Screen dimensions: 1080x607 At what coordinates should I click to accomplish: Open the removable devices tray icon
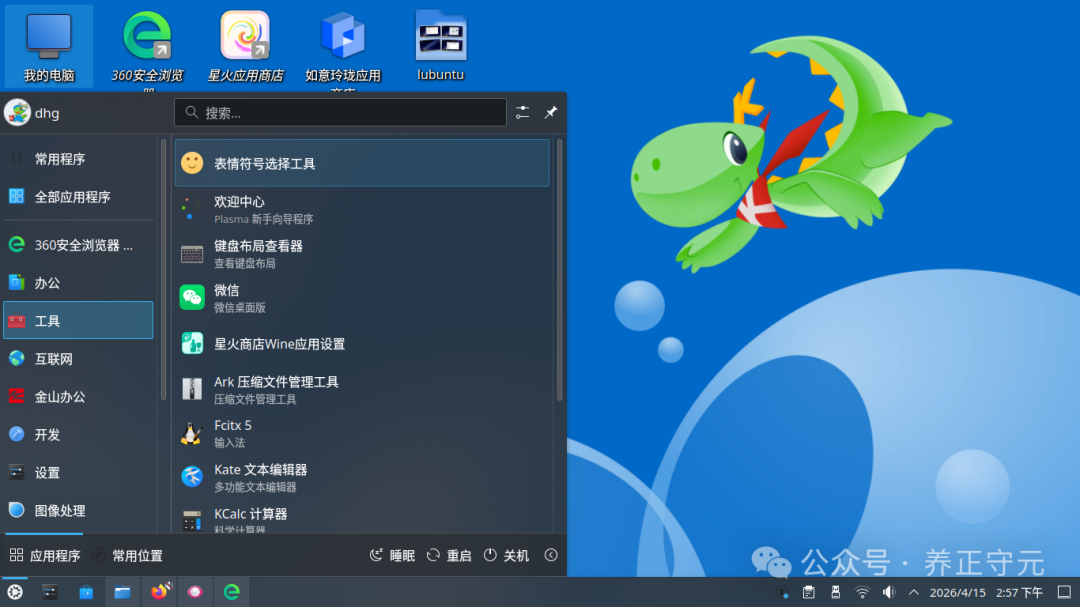[835, 593]
